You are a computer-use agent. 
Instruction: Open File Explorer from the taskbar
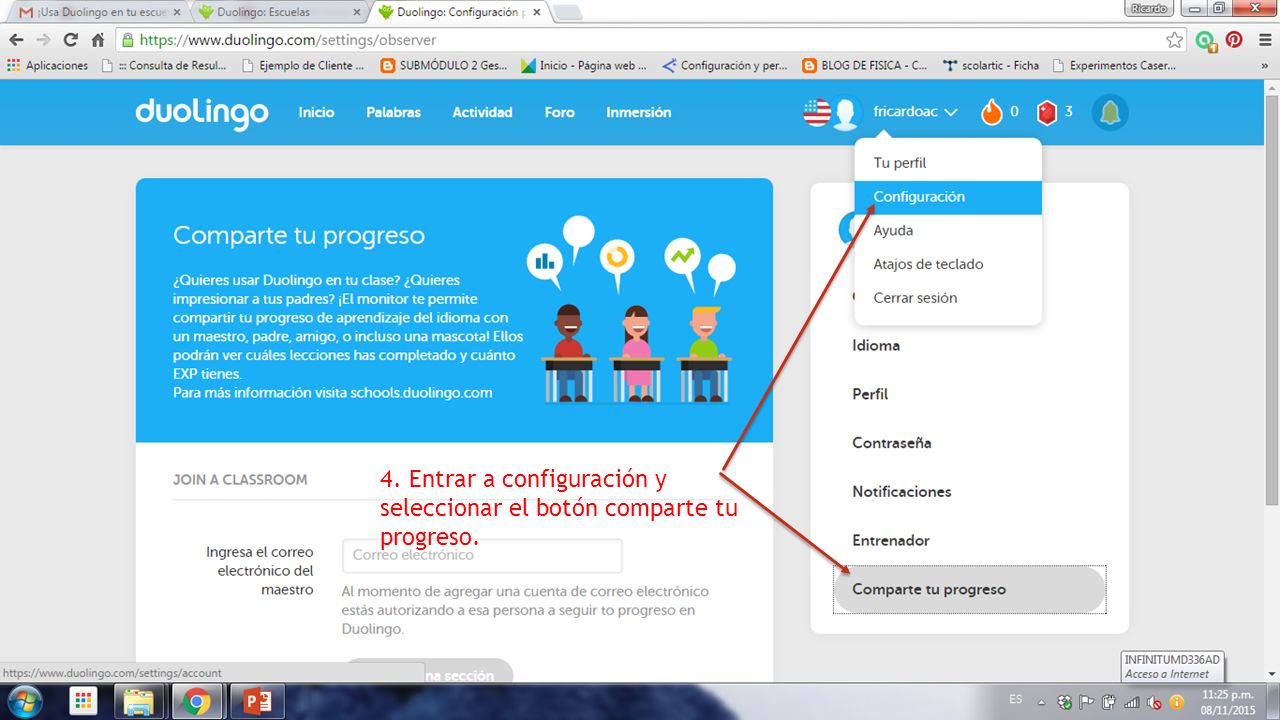tap(139, 702)
